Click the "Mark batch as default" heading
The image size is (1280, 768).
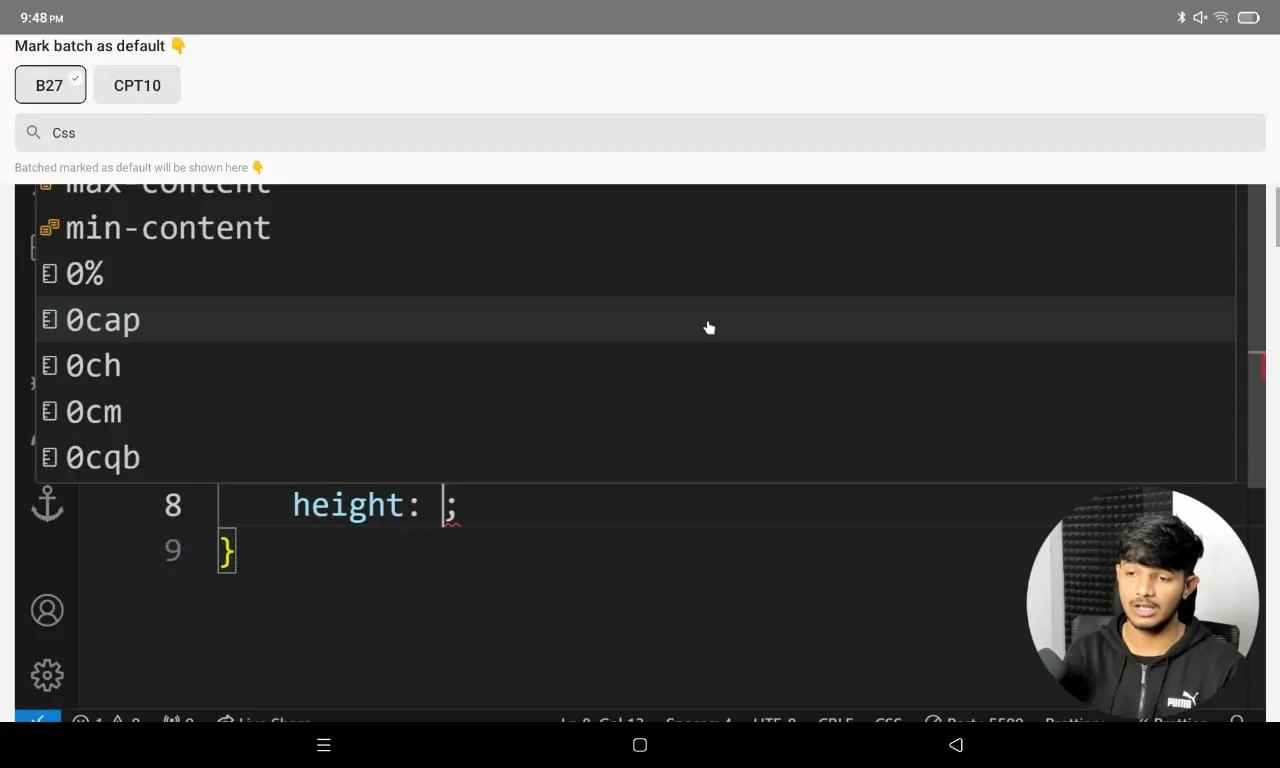101,46
